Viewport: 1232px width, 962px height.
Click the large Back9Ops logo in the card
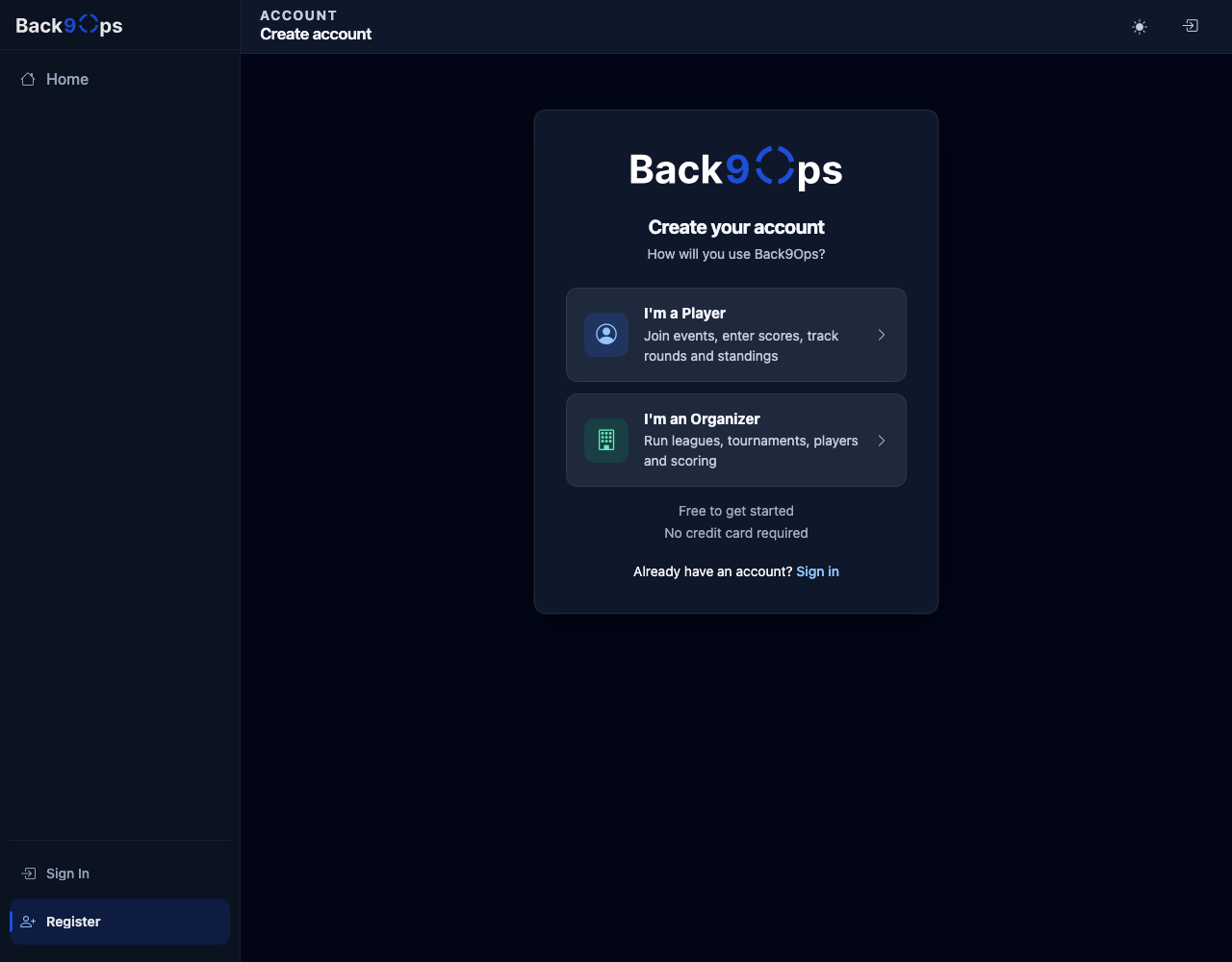coord(736,168)
